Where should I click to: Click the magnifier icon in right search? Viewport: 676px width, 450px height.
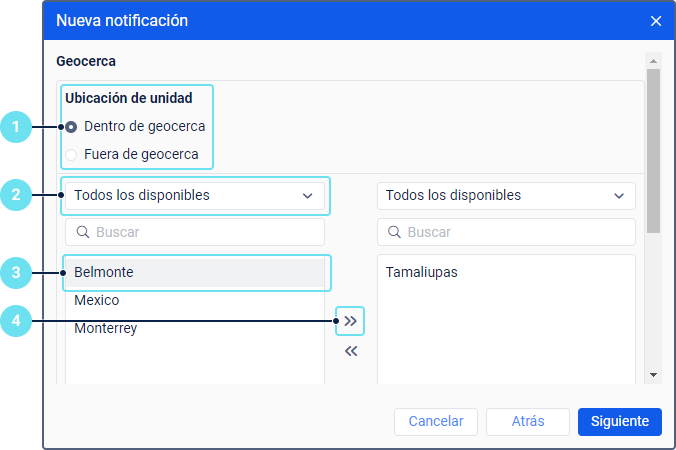pyautogui.click(x=395, y=233)
